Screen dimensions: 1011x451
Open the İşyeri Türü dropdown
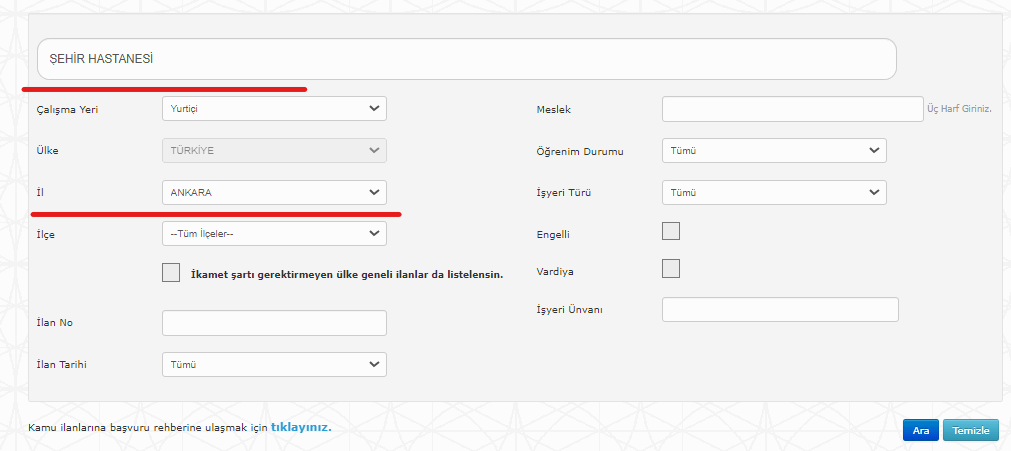[x=774, y=192]
